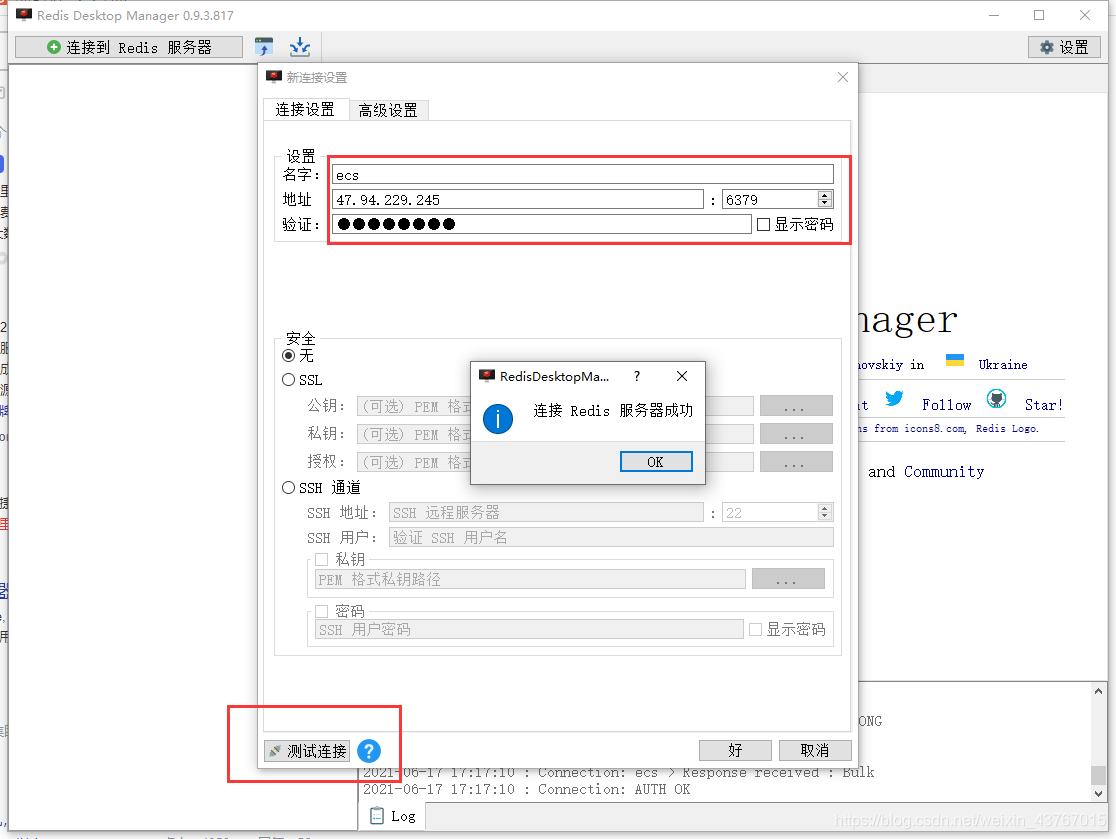The image size is (1116, 839).
Task: Increment the port 6379 with the stepper
Action: click(822, 194)
